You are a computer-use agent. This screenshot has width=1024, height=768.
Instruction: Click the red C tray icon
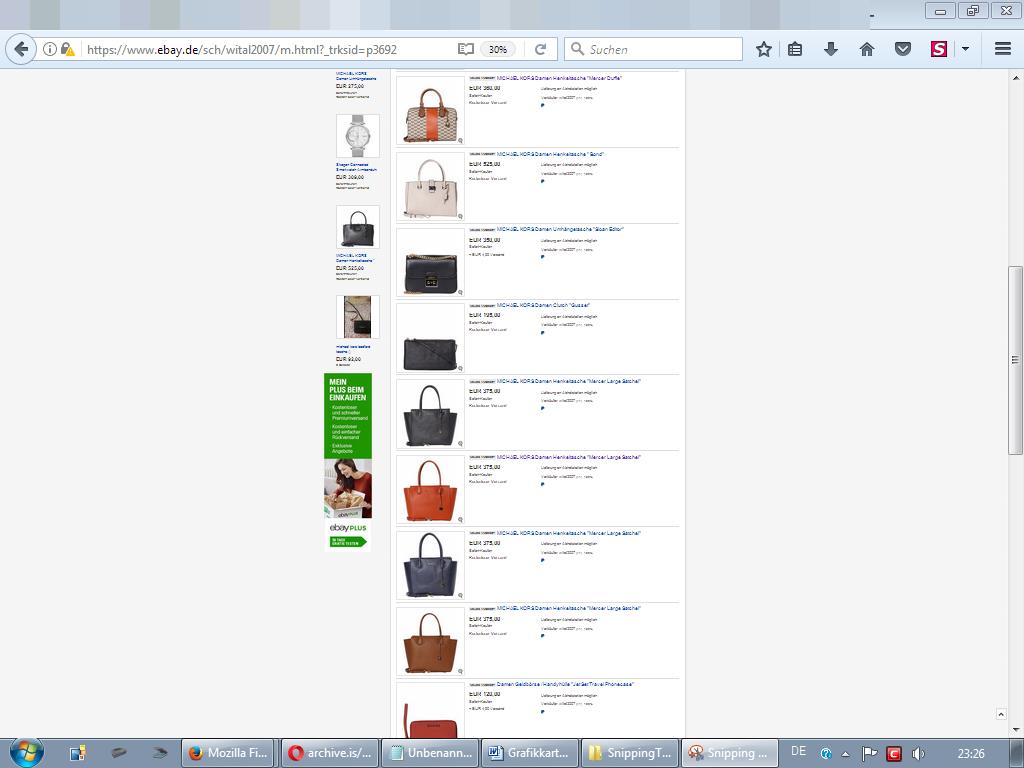click(893, 754)
